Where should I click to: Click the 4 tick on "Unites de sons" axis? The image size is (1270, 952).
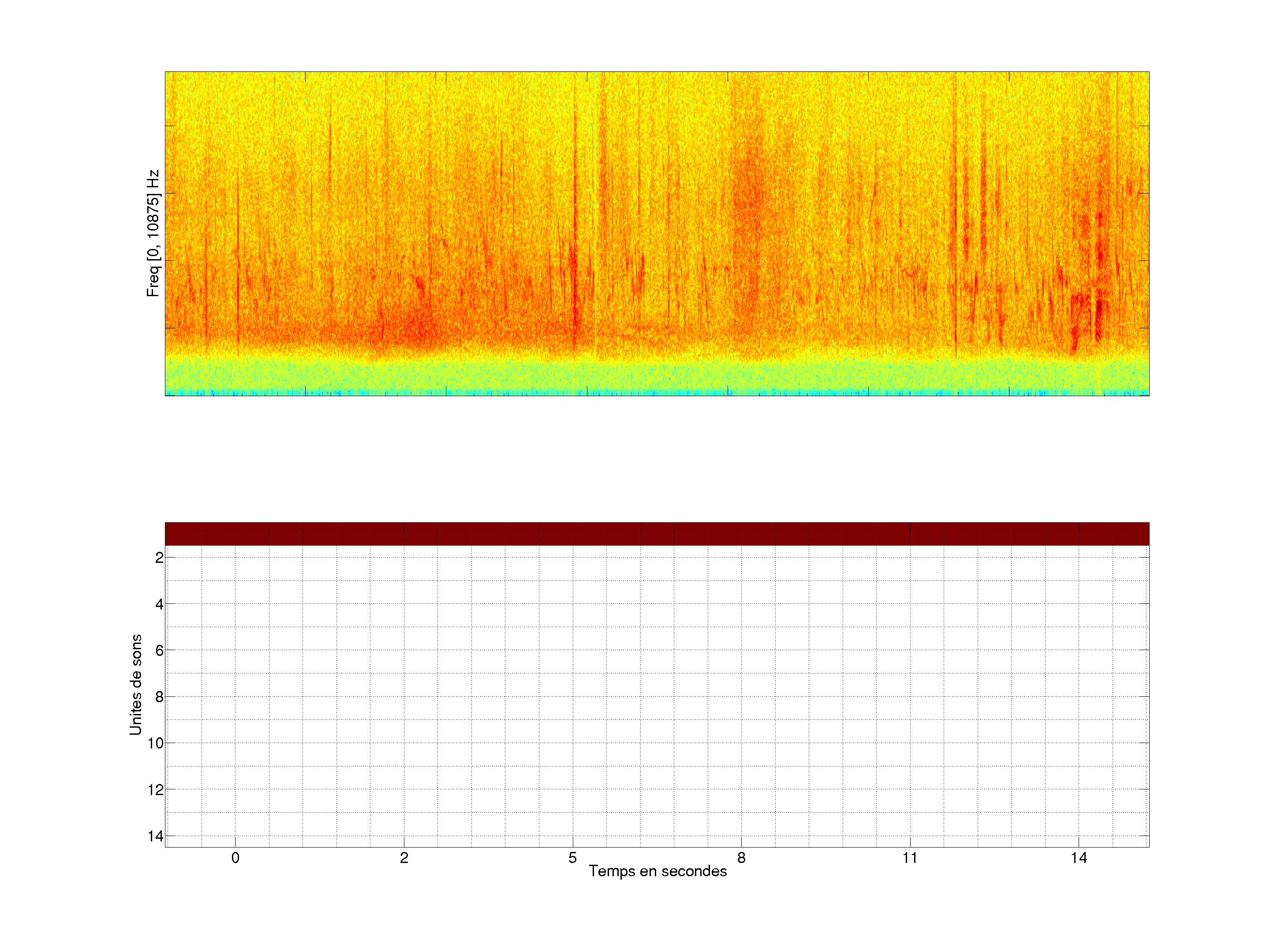[159, 604]
